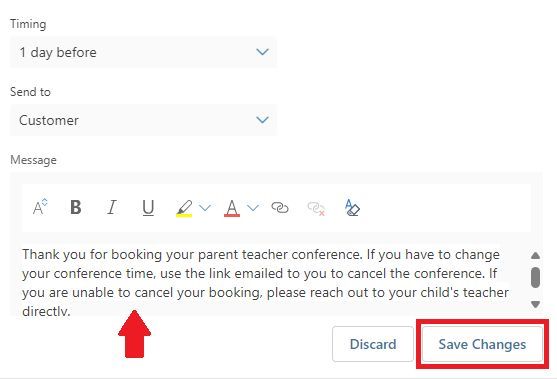557x379 pixels.
Task: Click the font size icon
Action: [40, 207]
